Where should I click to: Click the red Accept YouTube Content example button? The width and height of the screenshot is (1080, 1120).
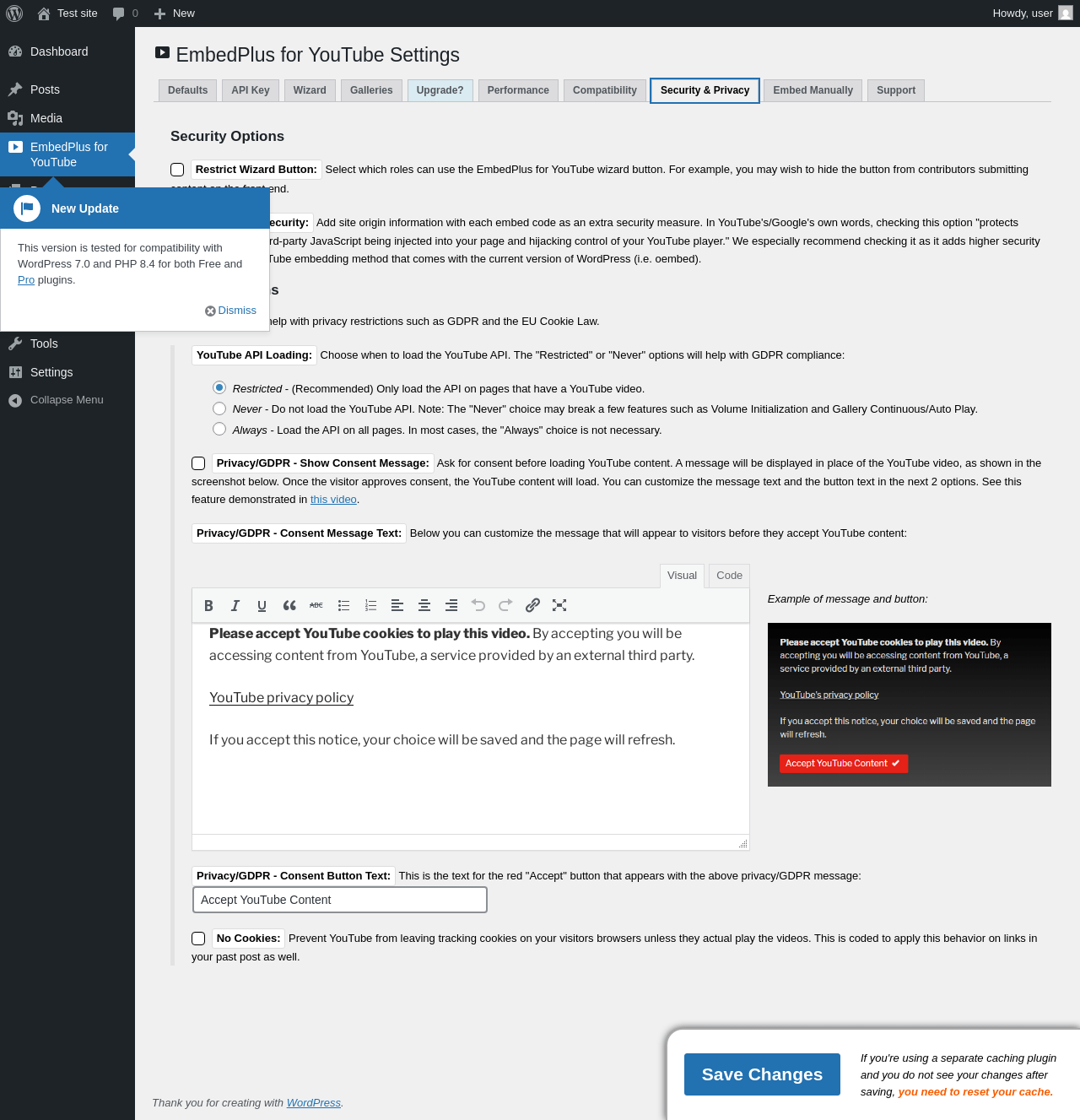pos(843,763)
